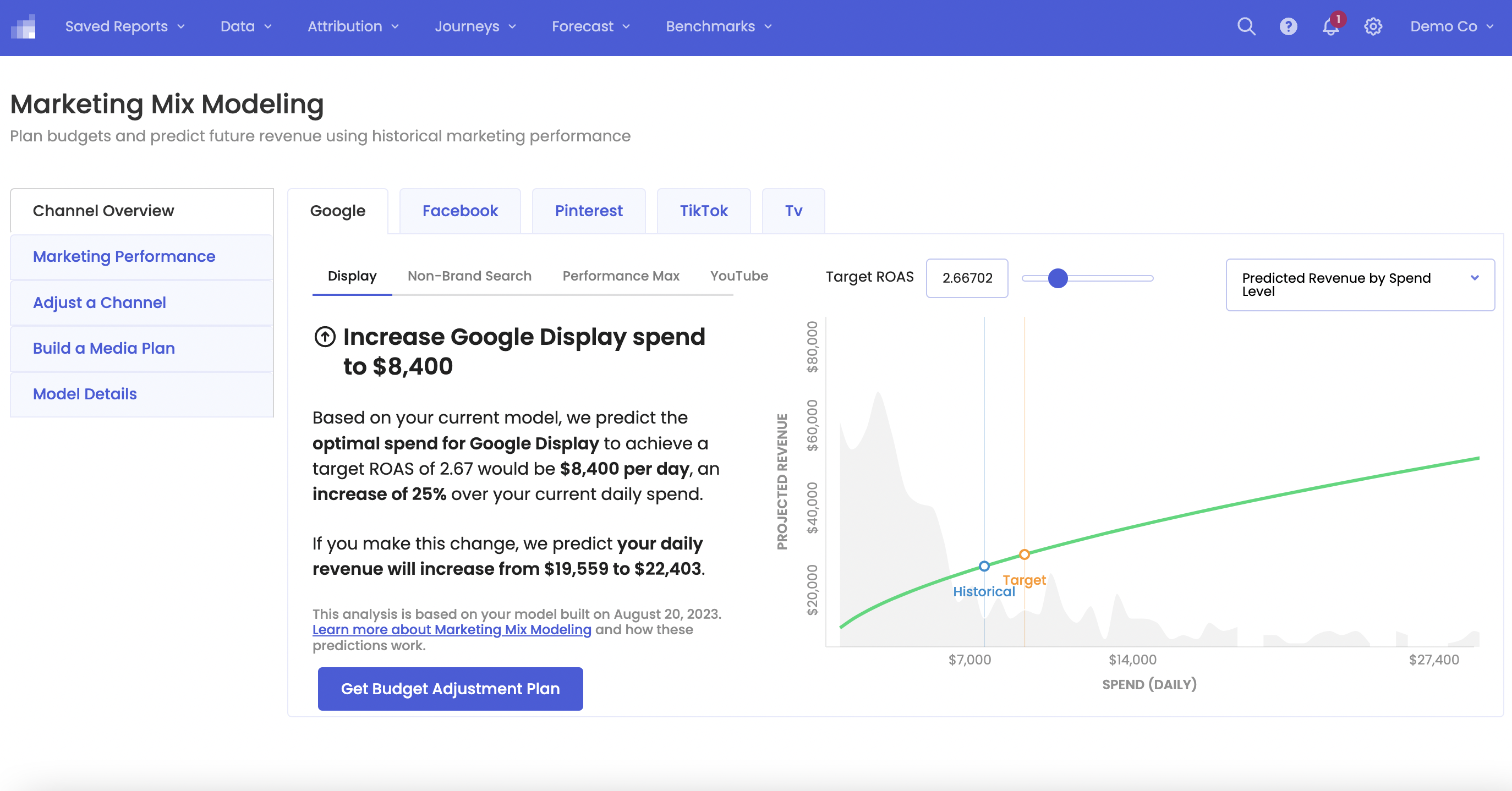The height and width of the screenshot is (791, 1512).
Task: Open the notifications bell icon
Action: click(x=1330, y=26)
